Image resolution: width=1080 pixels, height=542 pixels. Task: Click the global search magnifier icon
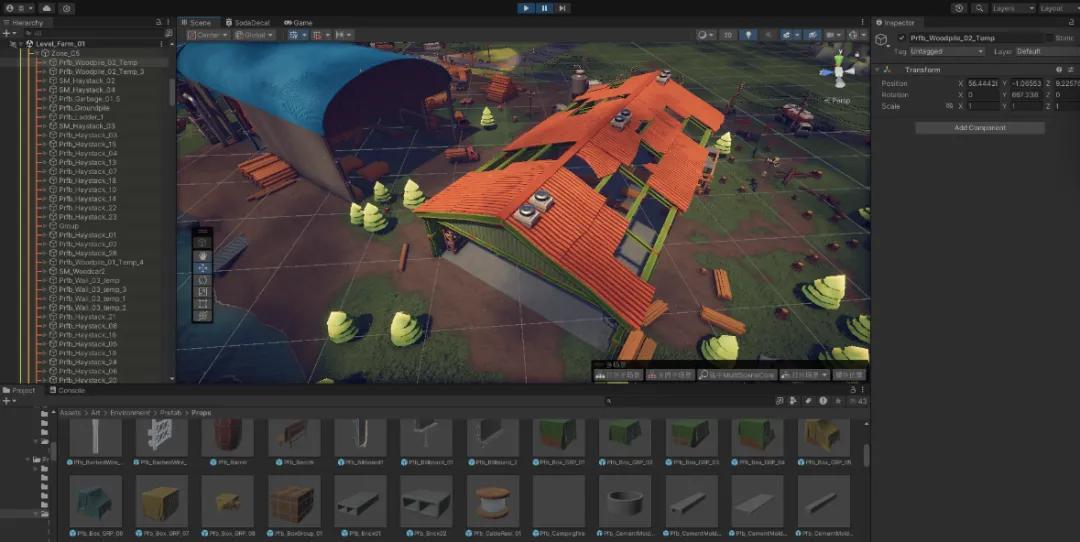[x=977, y=8]
